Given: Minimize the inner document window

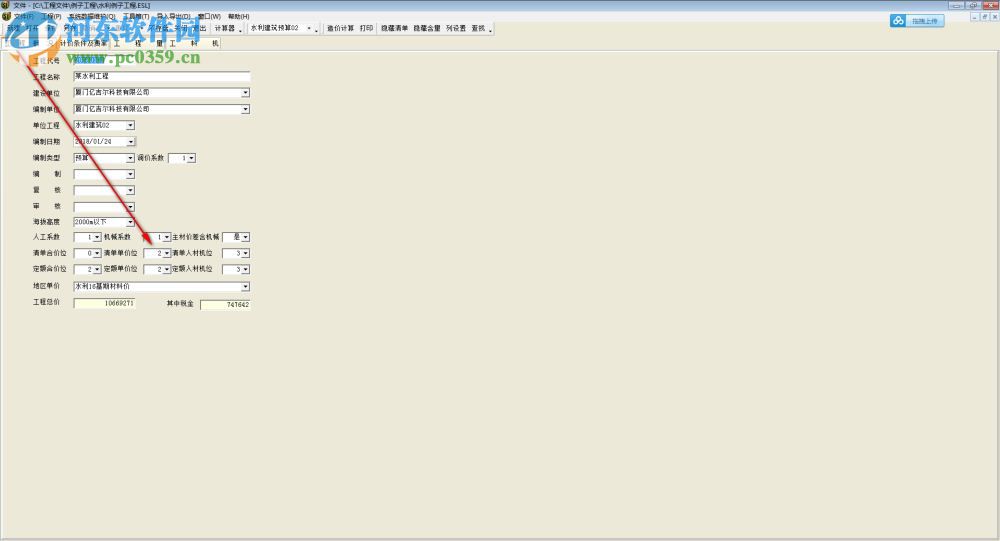Looking at the screenshot, I should [x=974, y=17].
